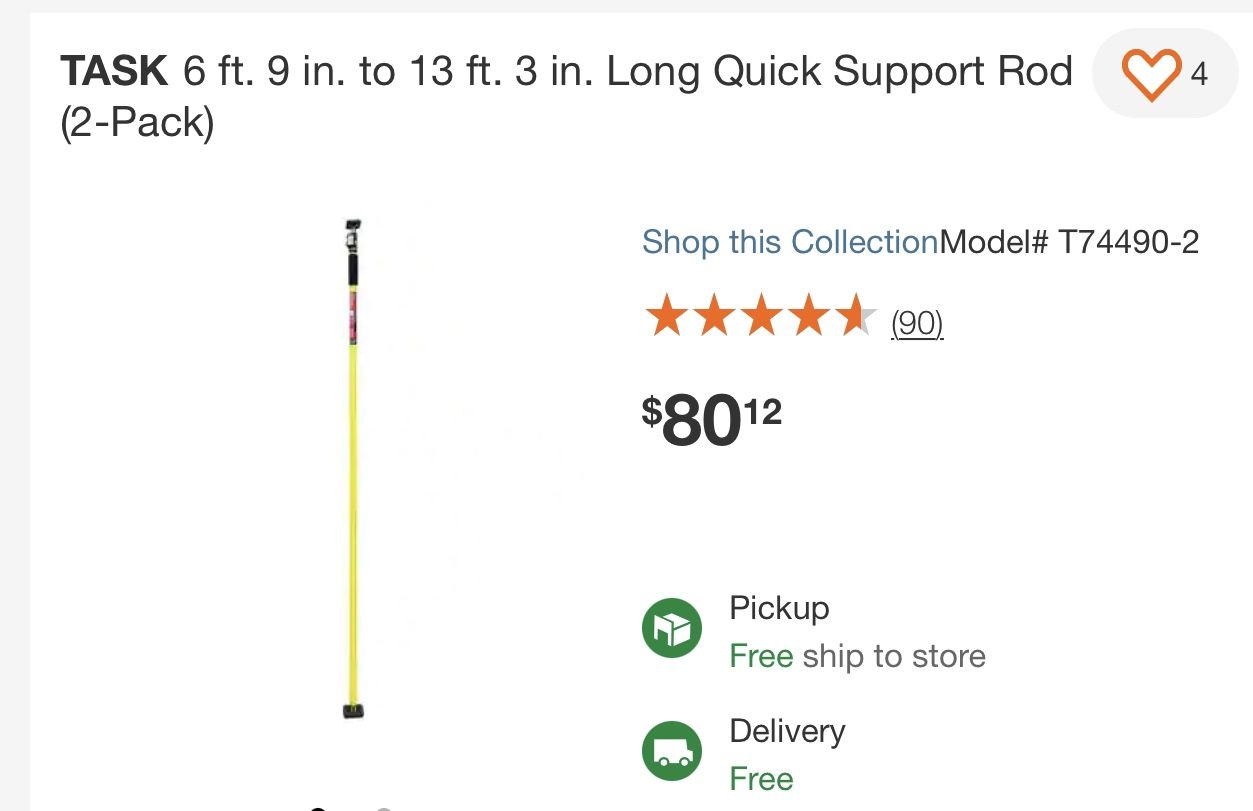Select the Delivery fulfillment label

tap(787, 731)
